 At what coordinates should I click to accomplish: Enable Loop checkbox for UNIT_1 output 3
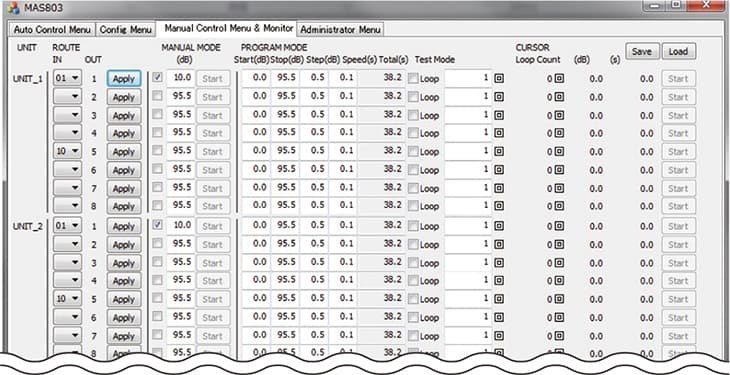(x=413, y=116)
